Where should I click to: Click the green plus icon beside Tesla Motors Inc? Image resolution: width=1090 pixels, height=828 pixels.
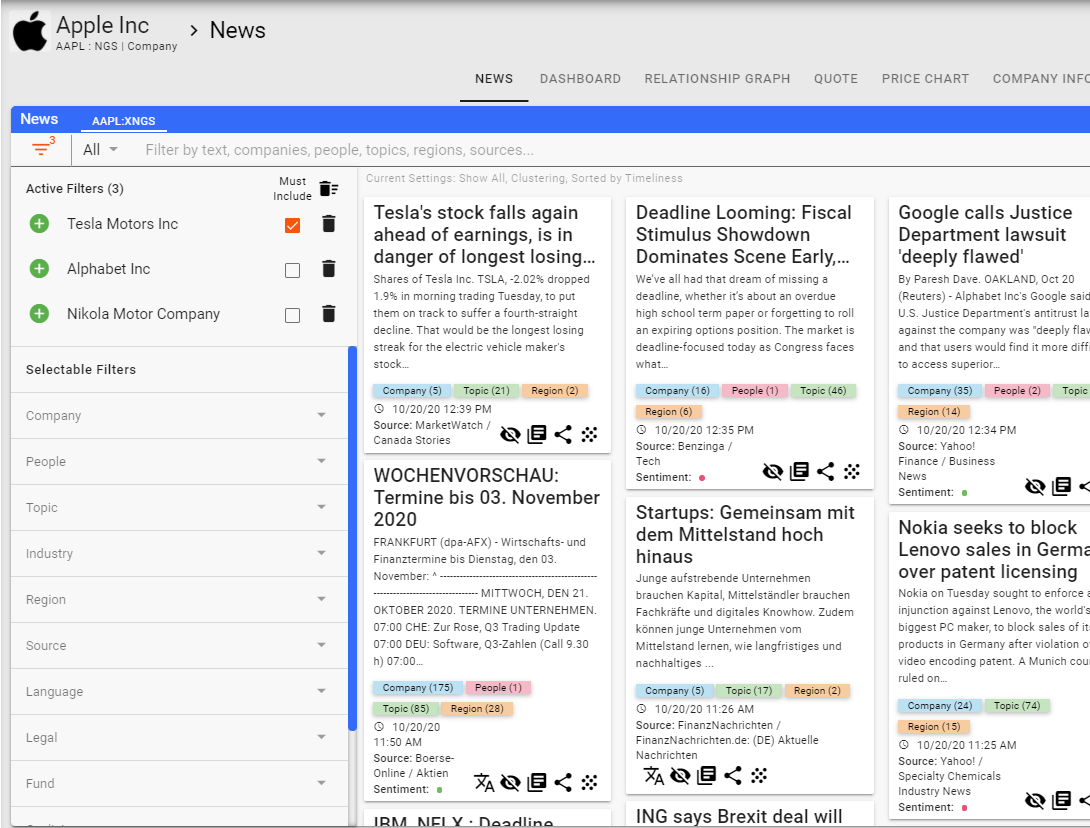click(x=40, y=224)
